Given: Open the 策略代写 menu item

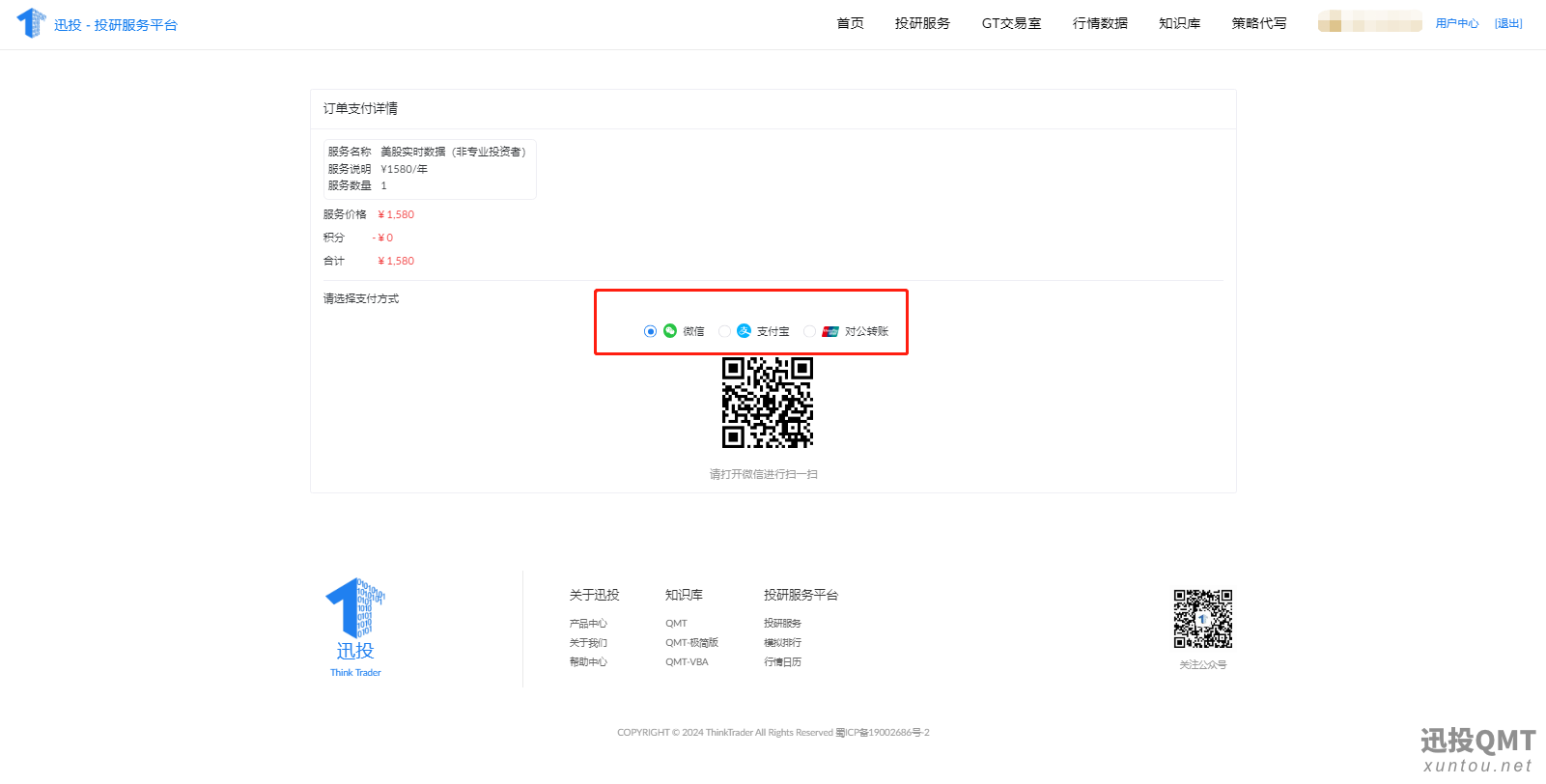Looking at the screenshot, I should coord(1258,23).
